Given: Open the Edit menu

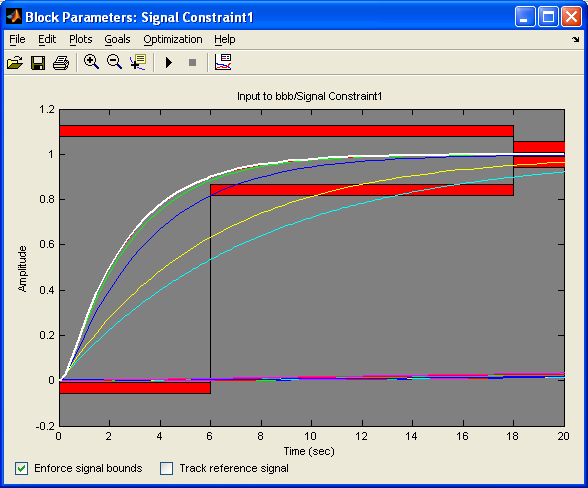Looking at the screenshot, I should (47, 39).
